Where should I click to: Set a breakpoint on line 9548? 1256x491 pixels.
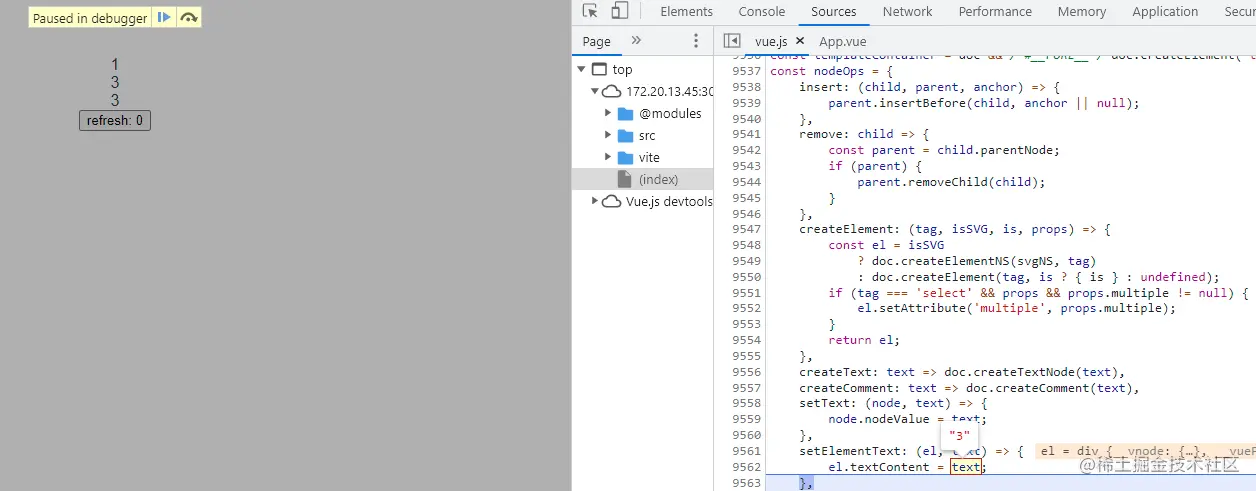coord(746,245)
